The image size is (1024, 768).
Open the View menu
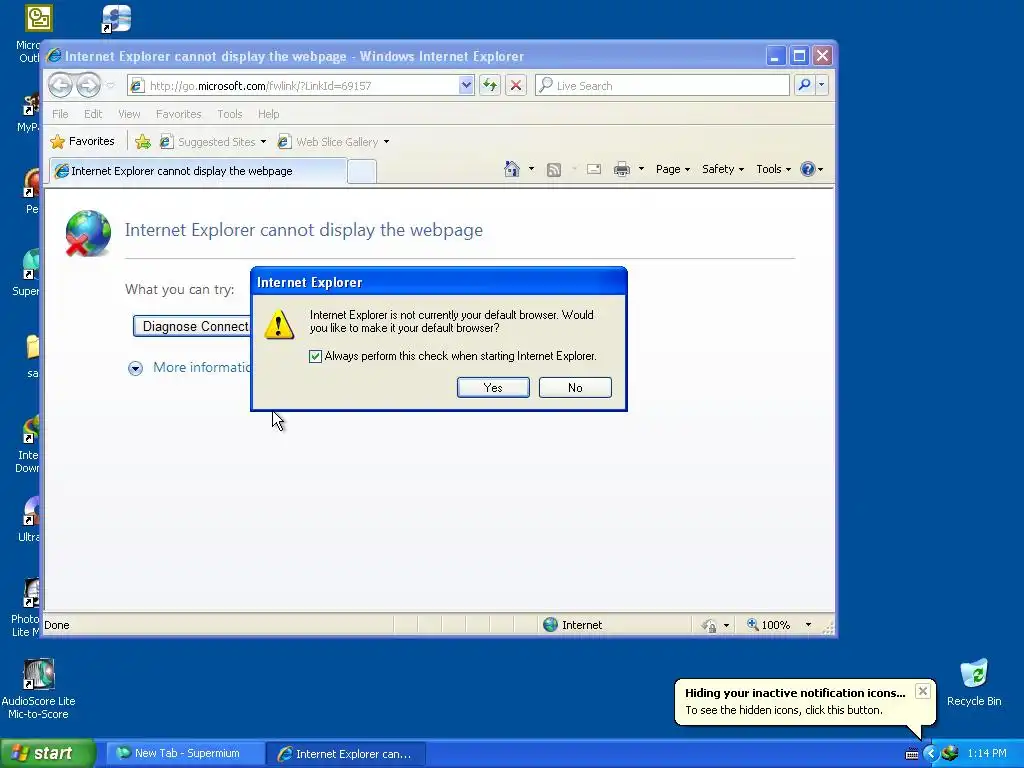coord(129,114)
